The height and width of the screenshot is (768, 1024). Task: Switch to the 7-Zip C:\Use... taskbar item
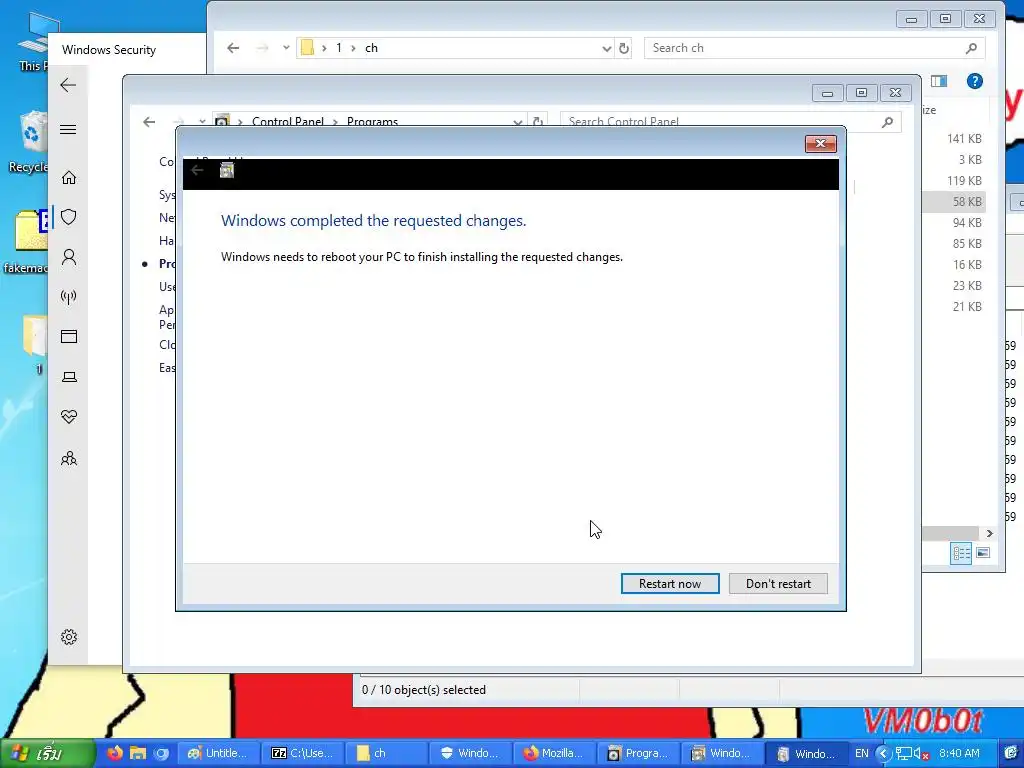pos(303,753)
